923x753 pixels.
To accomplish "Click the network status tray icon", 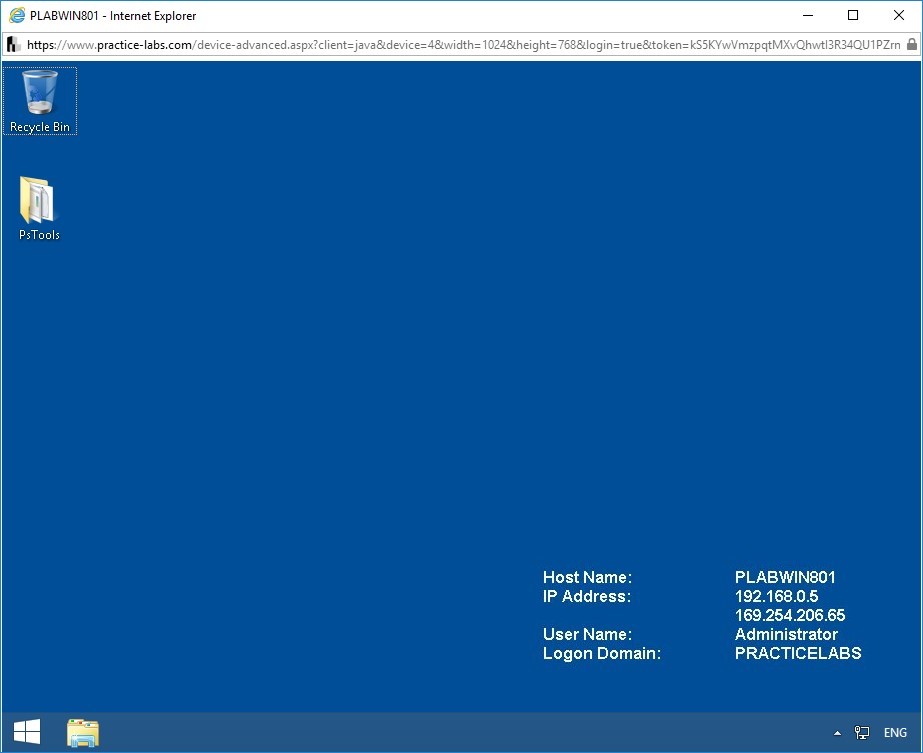I will pyautogui.click(x=862, y=733).
